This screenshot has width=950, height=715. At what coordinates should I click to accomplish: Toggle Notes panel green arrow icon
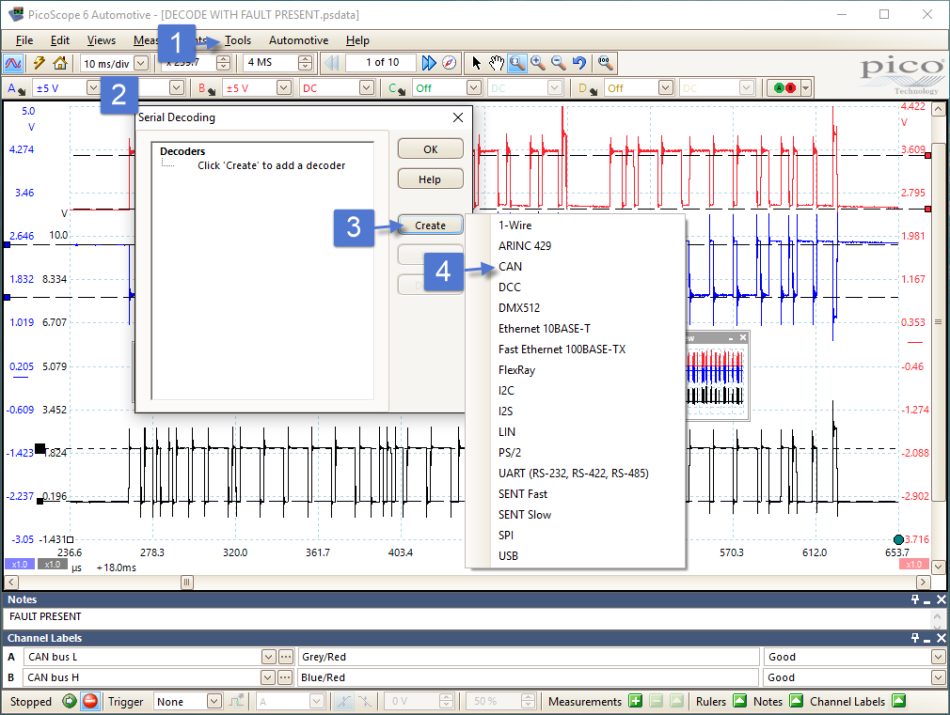pos(796,701)
